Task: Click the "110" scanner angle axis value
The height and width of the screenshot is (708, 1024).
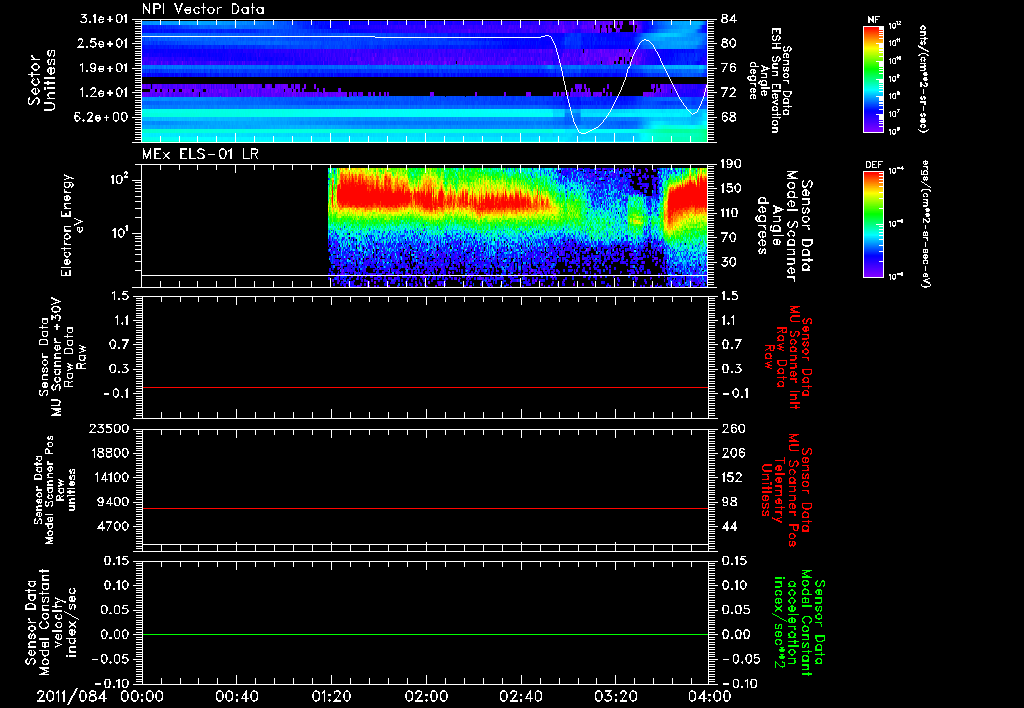Action: click(x=732, y=213)
